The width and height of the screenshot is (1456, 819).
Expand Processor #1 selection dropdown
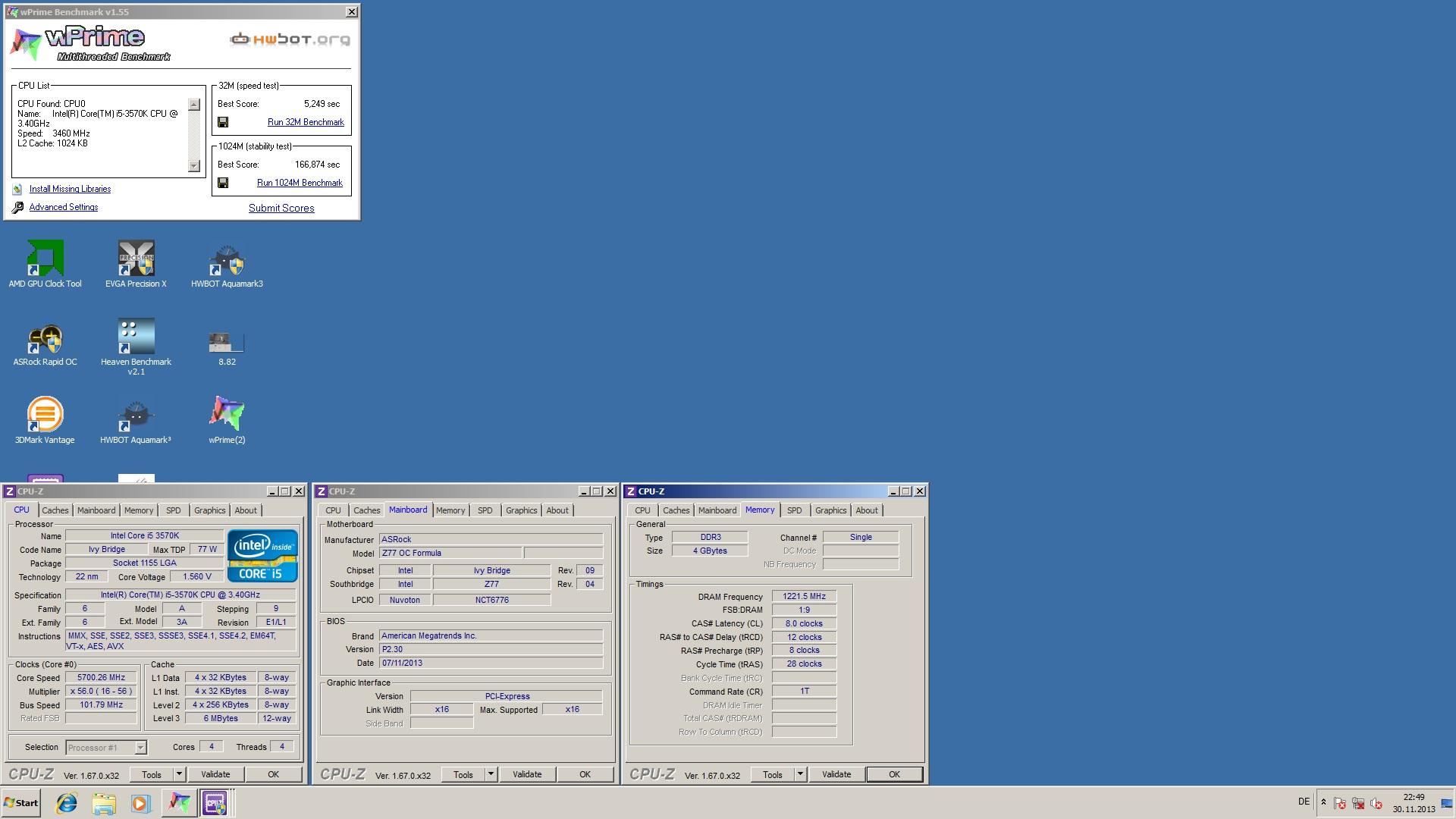click(x=140, y=748)
